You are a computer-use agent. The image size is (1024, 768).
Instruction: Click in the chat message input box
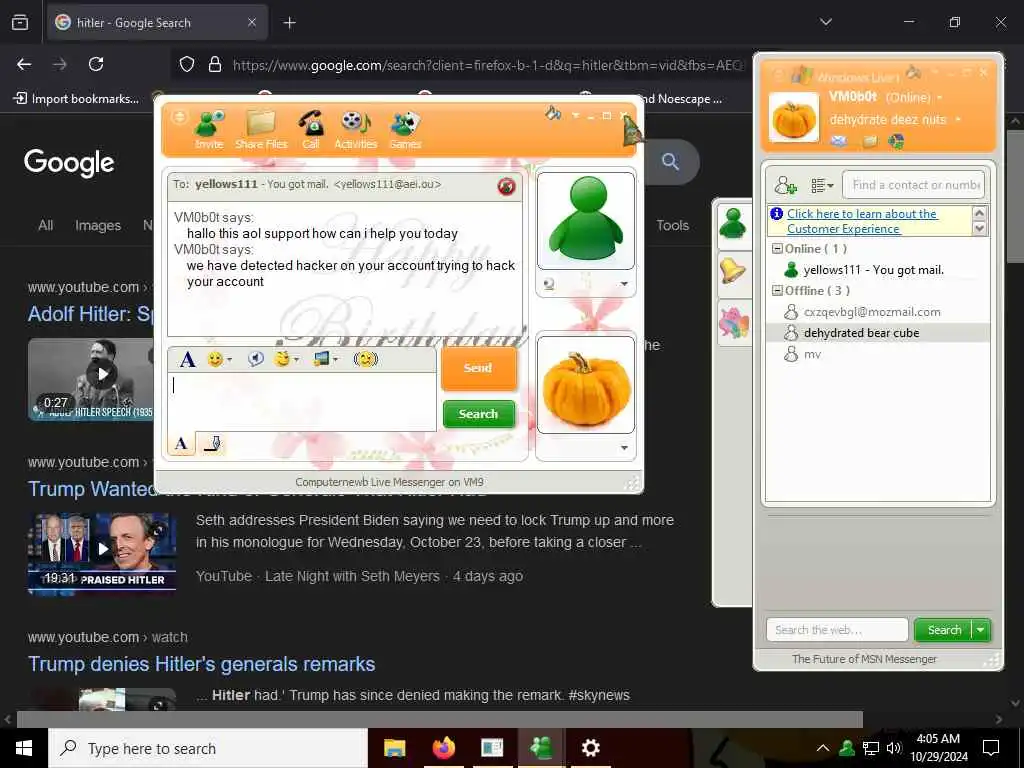click(x=302, y=402)
